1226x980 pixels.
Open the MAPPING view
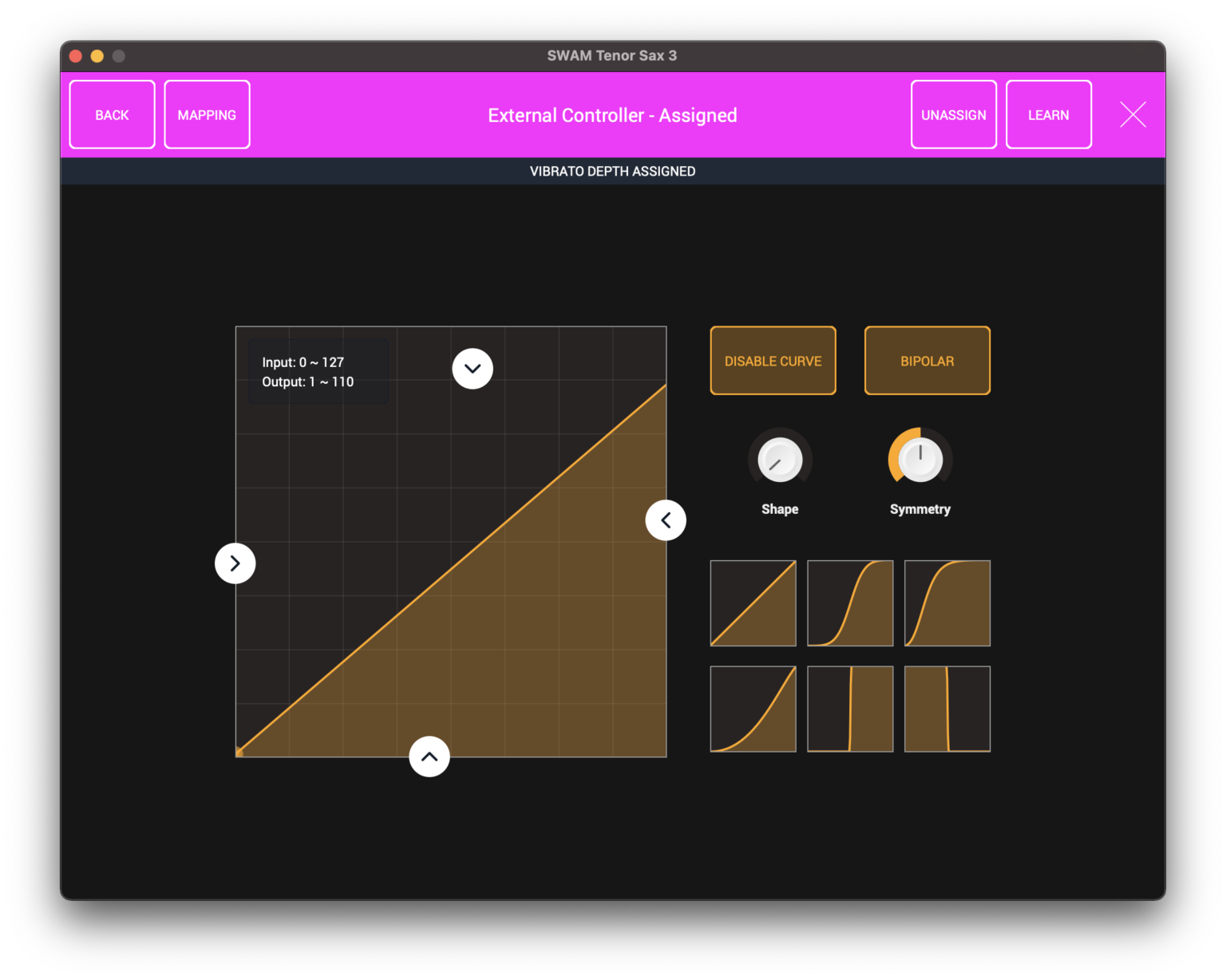[207, 114]
